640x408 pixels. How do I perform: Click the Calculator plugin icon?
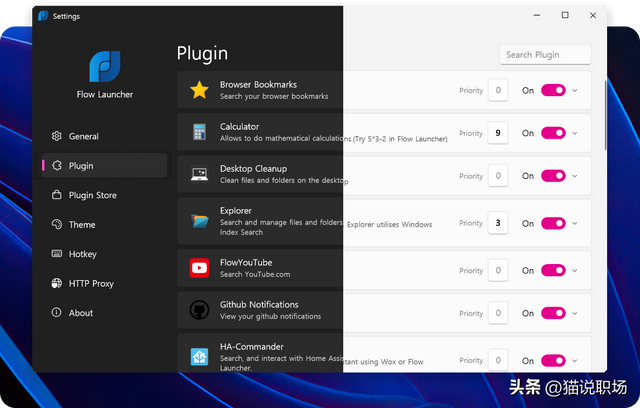click(199, 132)
